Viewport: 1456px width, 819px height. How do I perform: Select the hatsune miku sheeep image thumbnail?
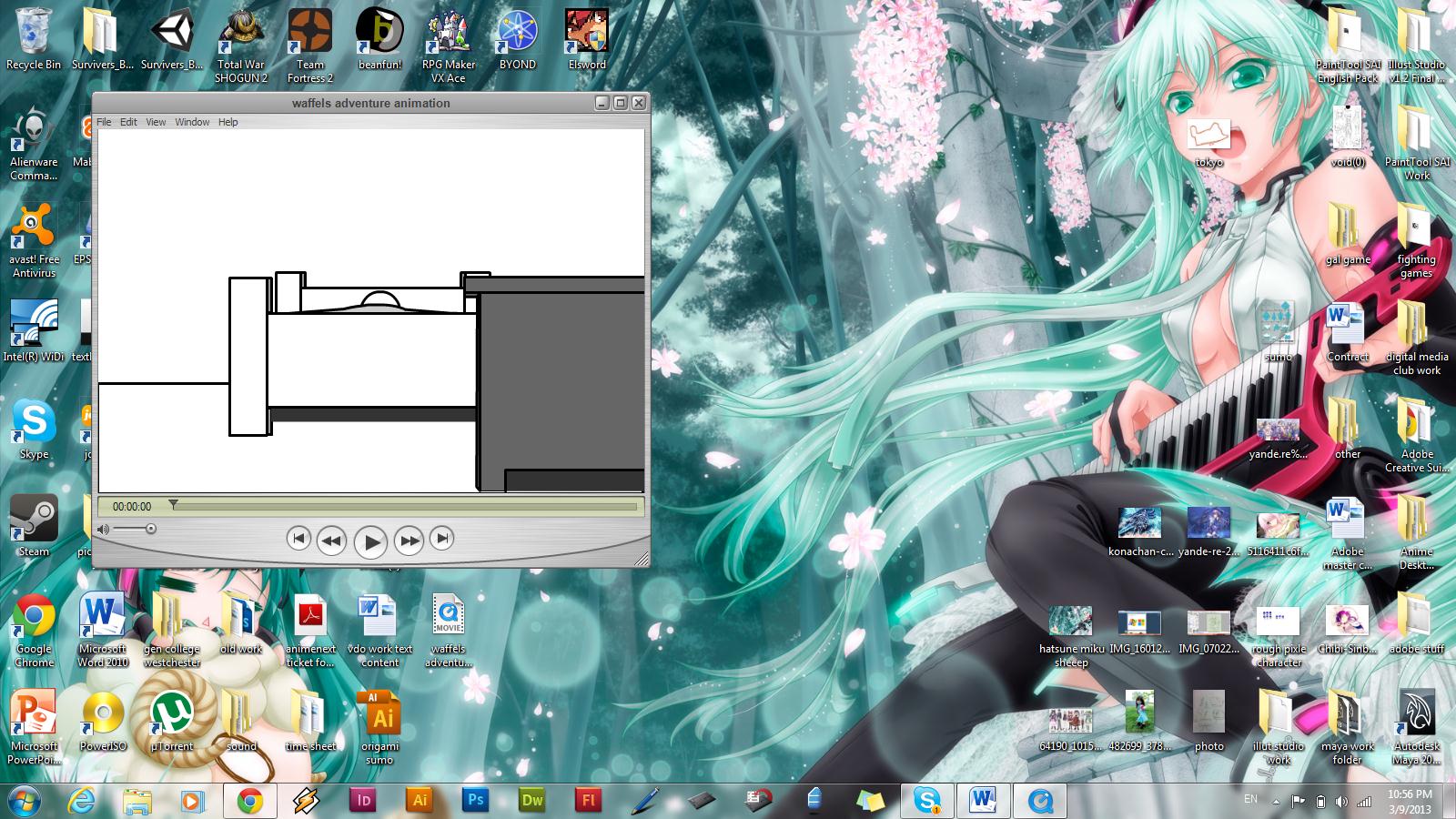coord(1071,636)
